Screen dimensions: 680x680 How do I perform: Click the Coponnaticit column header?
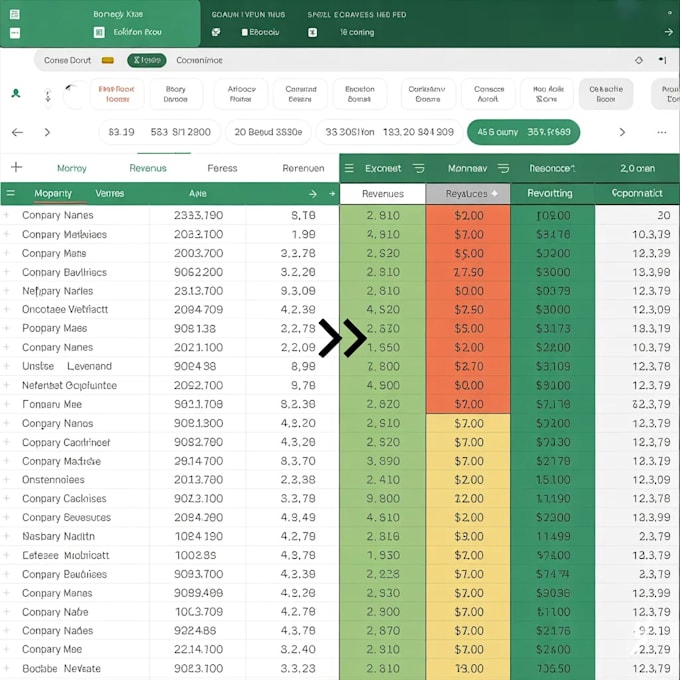(x=637, y=193)
